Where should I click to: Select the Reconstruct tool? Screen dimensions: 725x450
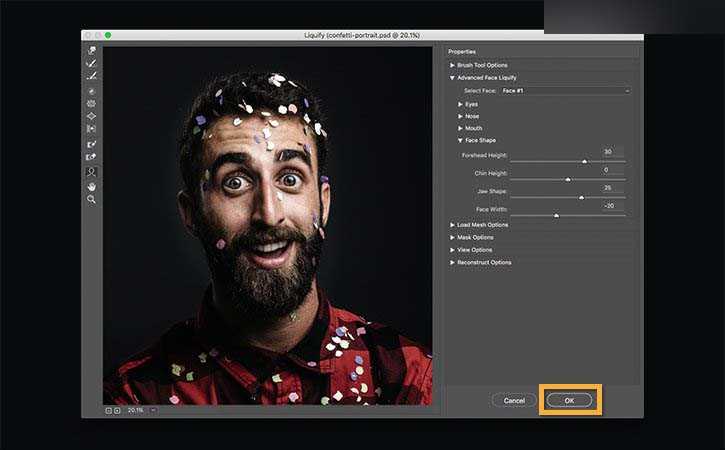(92, 63)
